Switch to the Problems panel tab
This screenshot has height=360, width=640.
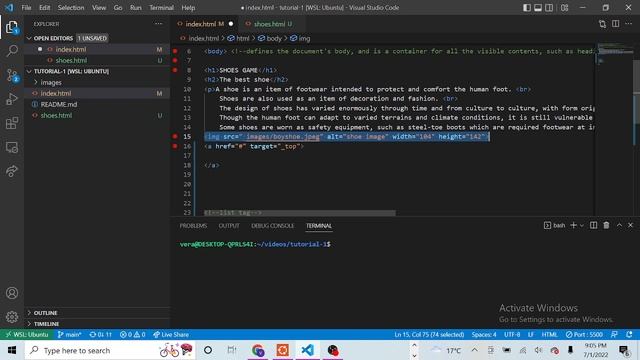(193, 226)
